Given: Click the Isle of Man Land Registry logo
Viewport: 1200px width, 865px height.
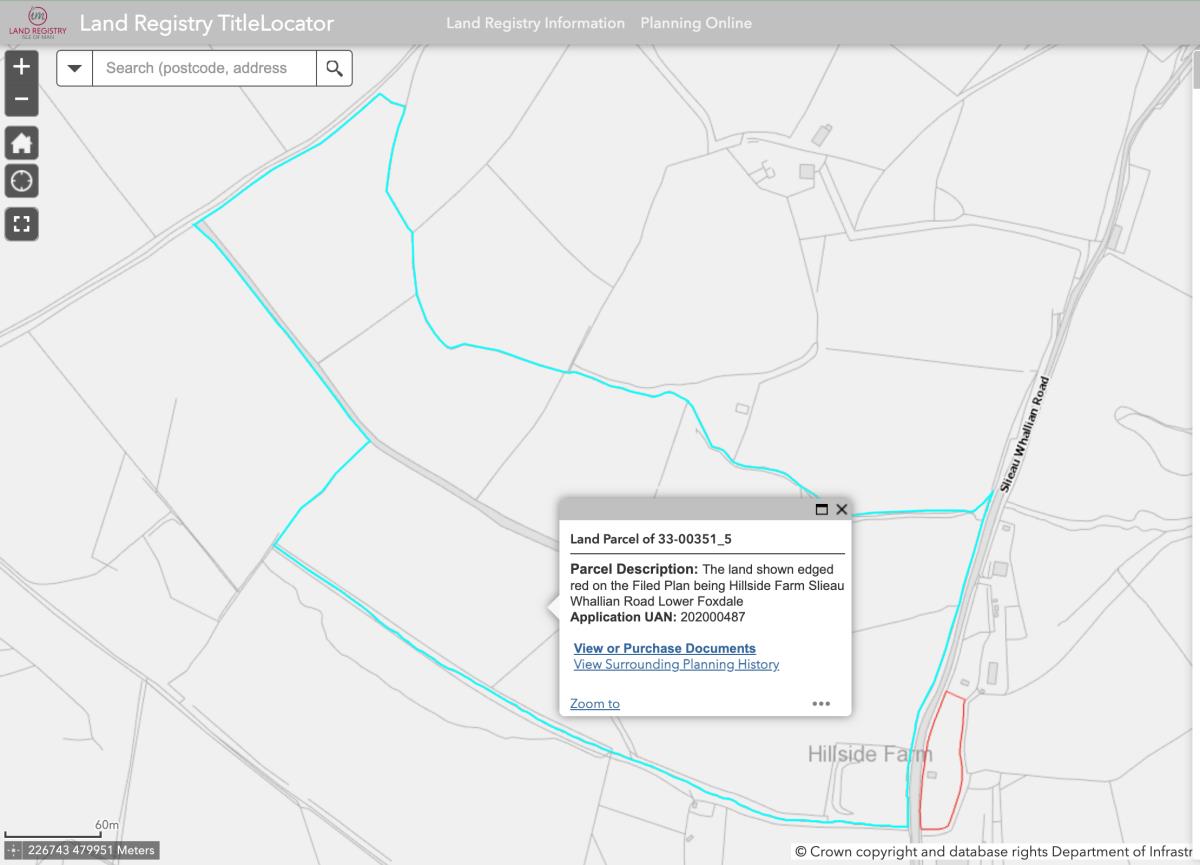Looking at the screenshot, I should click(x=37, y=22).
